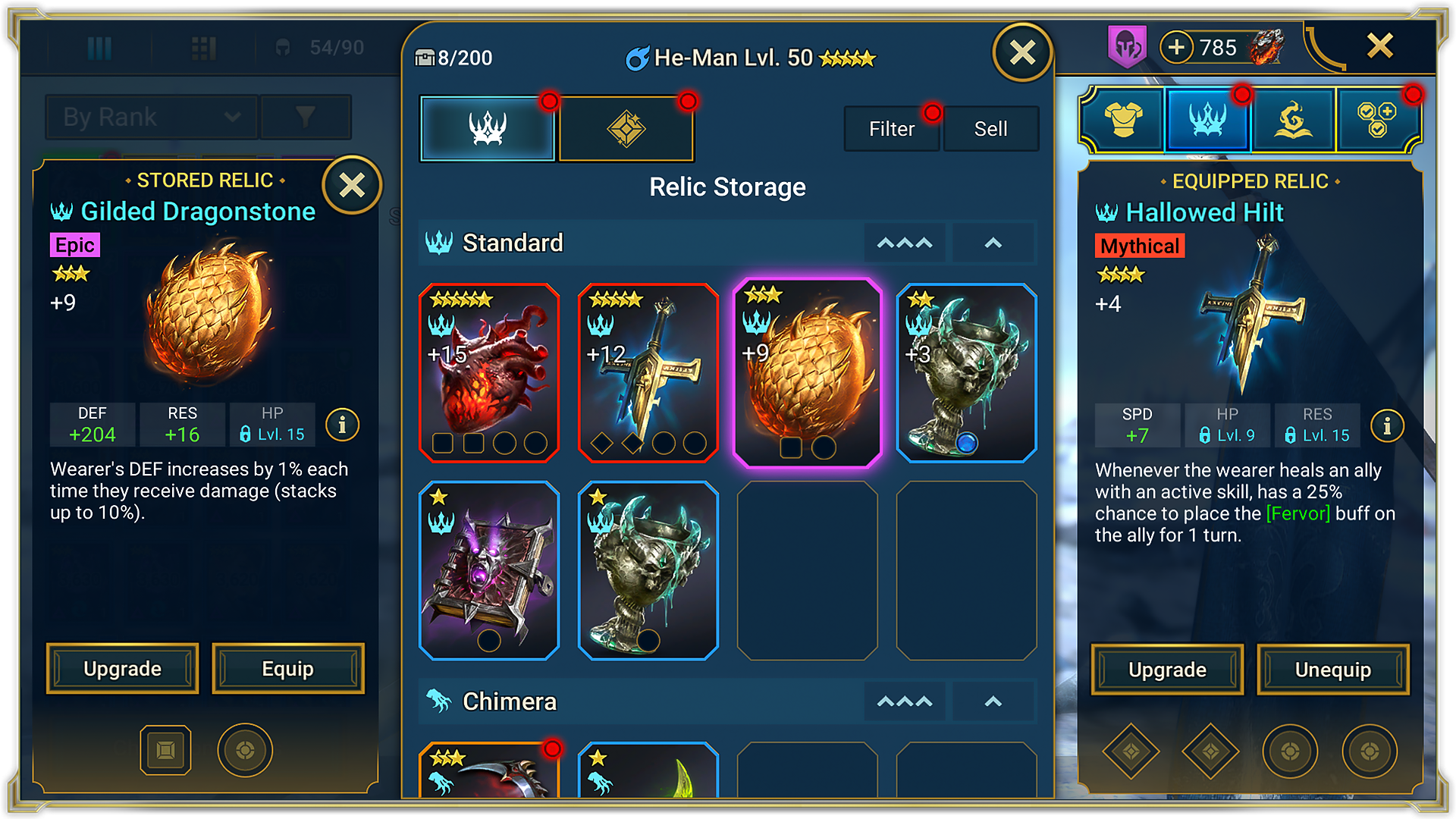Screen dimensions: 1456x819
Task: Equip the Gilded Dragonstone relic
Action: pyautogui.click(x=288, y=669)
